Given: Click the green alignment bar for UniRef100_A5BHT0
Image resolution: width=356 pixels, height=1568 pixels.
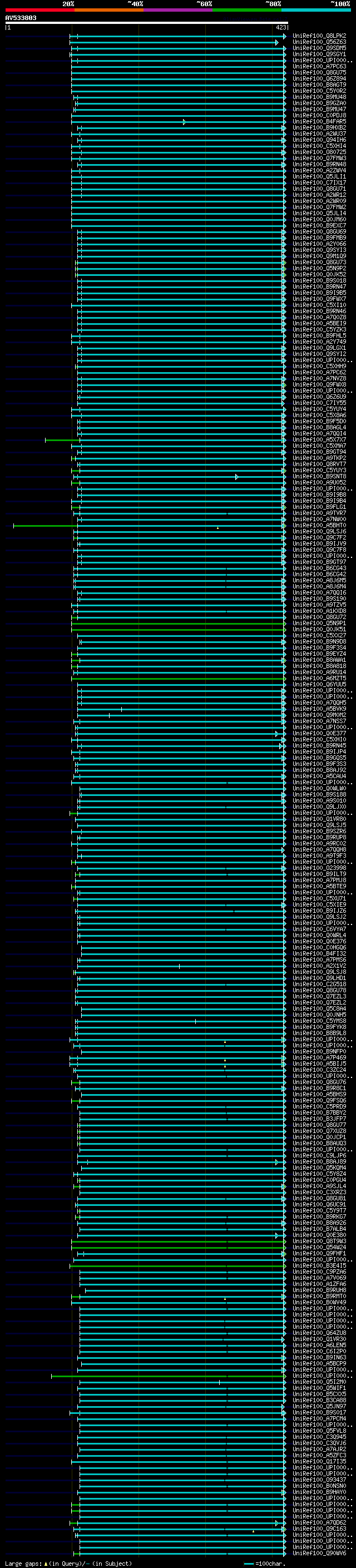Looking at the screenshot, I should 46,525.
